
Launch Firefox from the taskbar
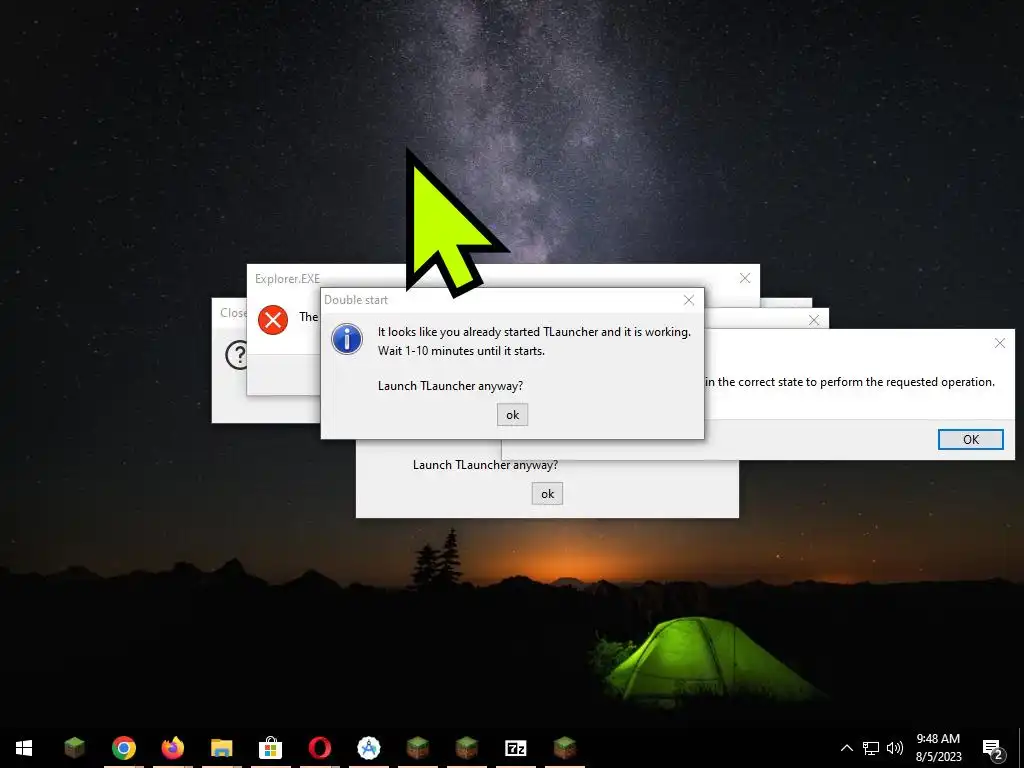tap(172, 748)
